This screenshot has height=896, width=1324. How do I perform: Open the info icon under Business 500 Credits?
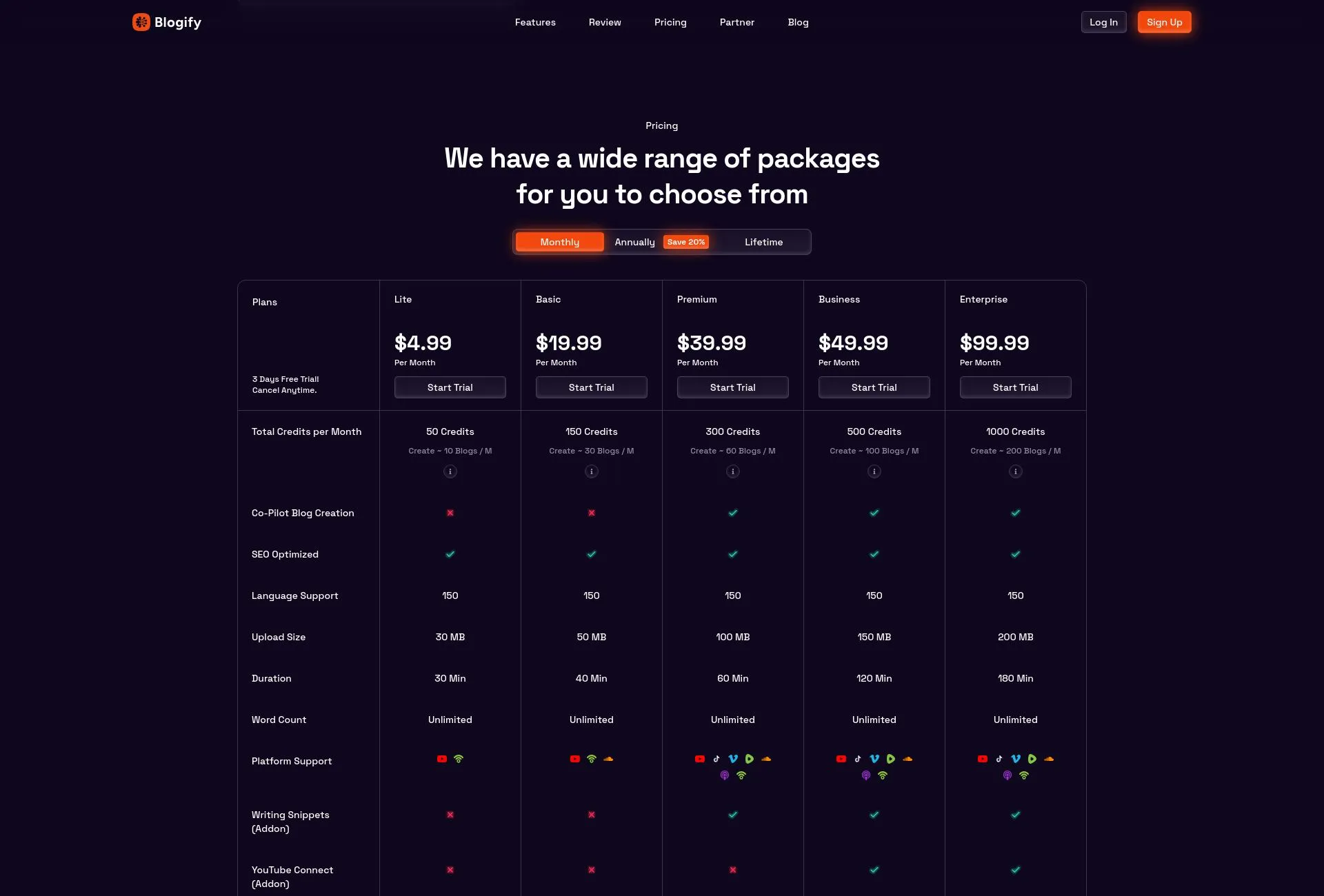pos(874,471)
